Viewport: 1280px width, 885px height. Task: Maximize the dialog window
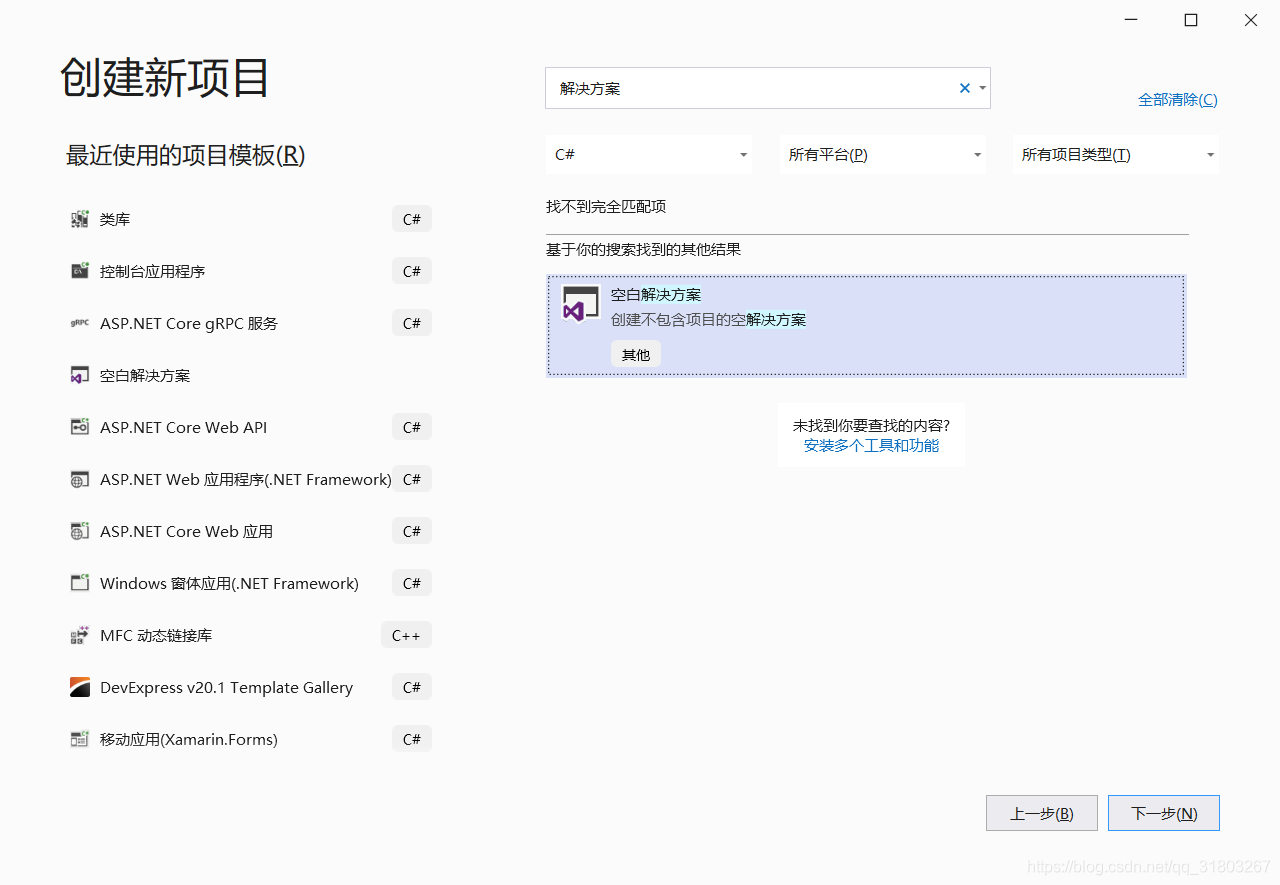point(1191,20)
